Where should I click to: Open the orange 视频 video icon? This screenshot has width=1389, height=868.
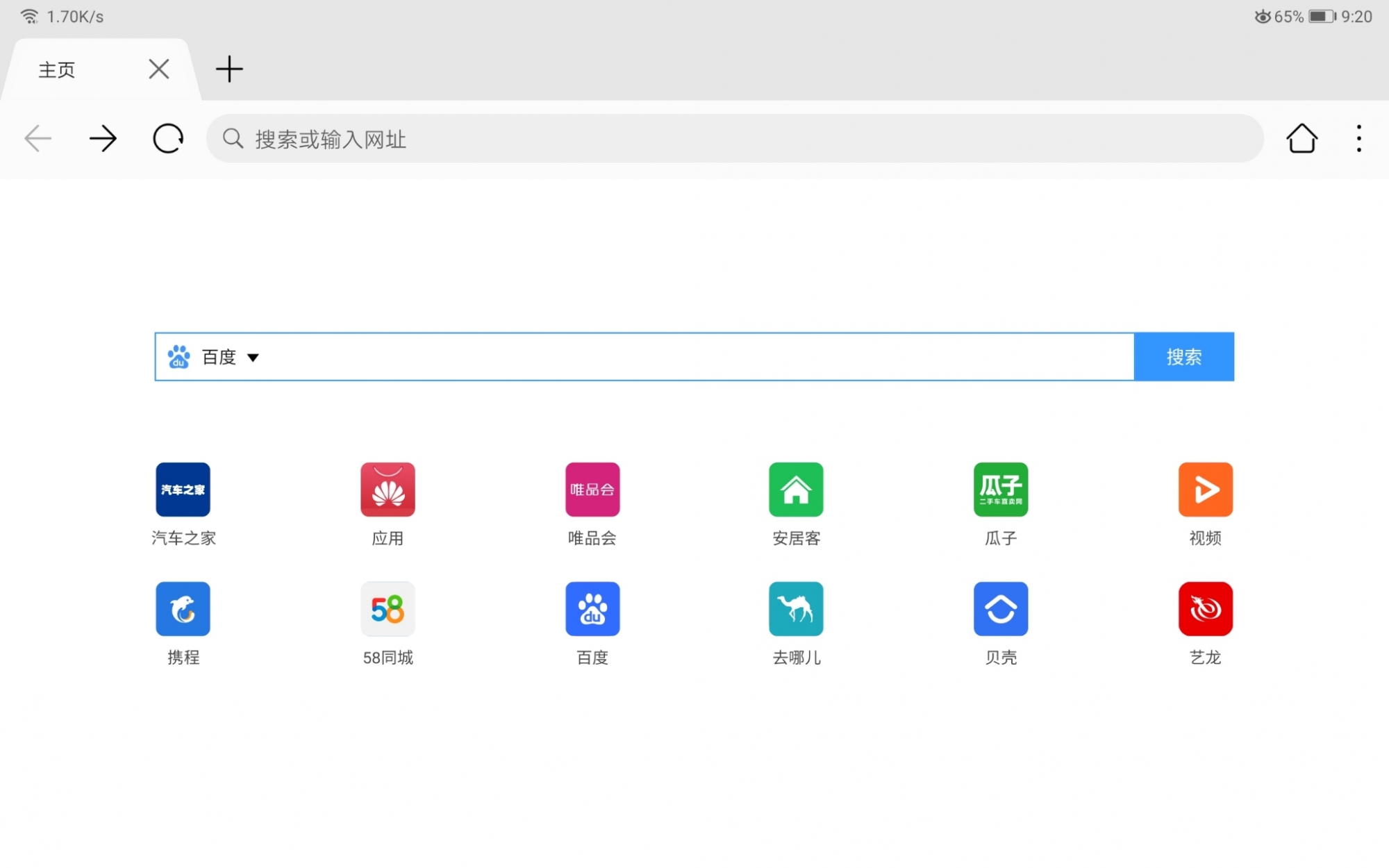pyautogui.click(x=1206, y=490)
